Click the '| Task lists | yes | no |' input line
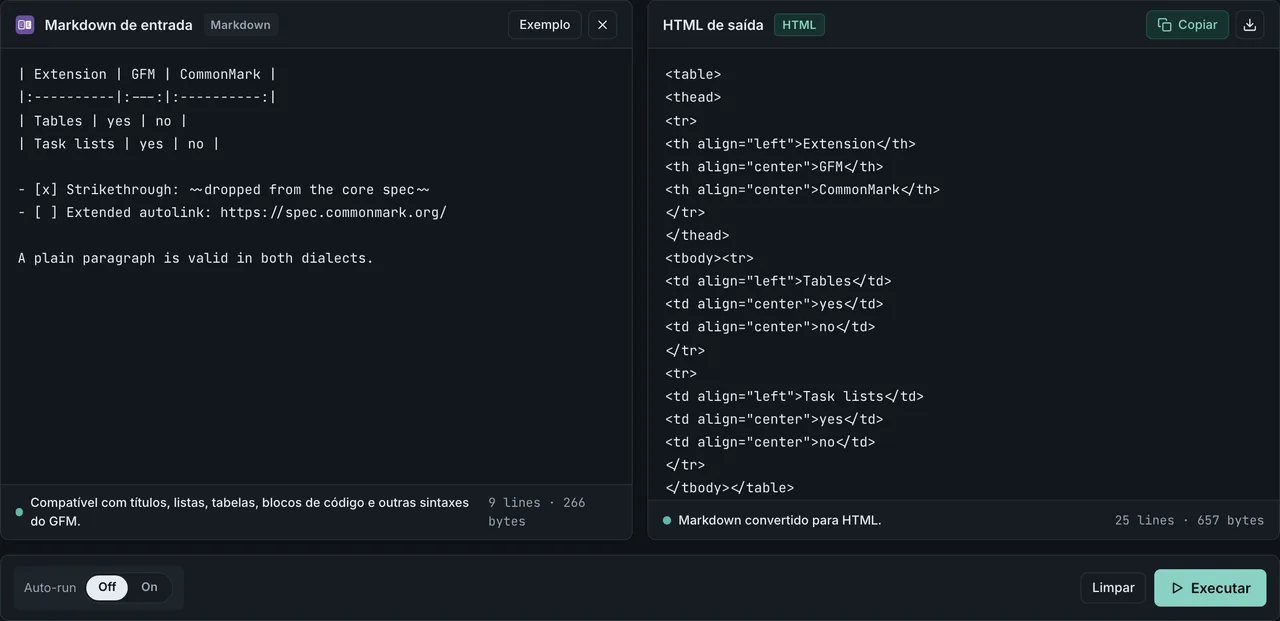The height and width of the screenshot is (621, 1280). pos(118,143)
